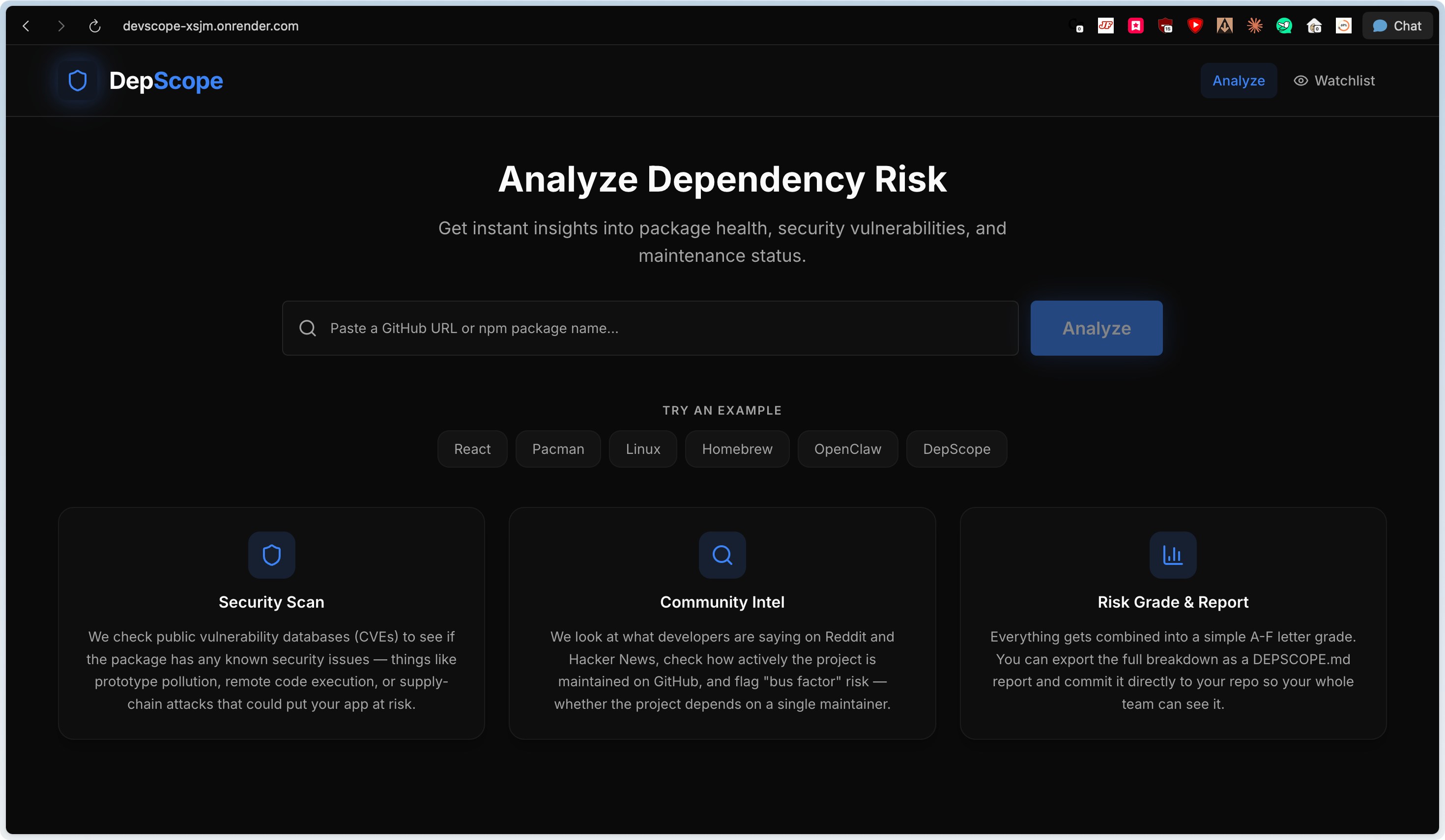
Task: Open the red JF browser extension
Action: 1105,26
